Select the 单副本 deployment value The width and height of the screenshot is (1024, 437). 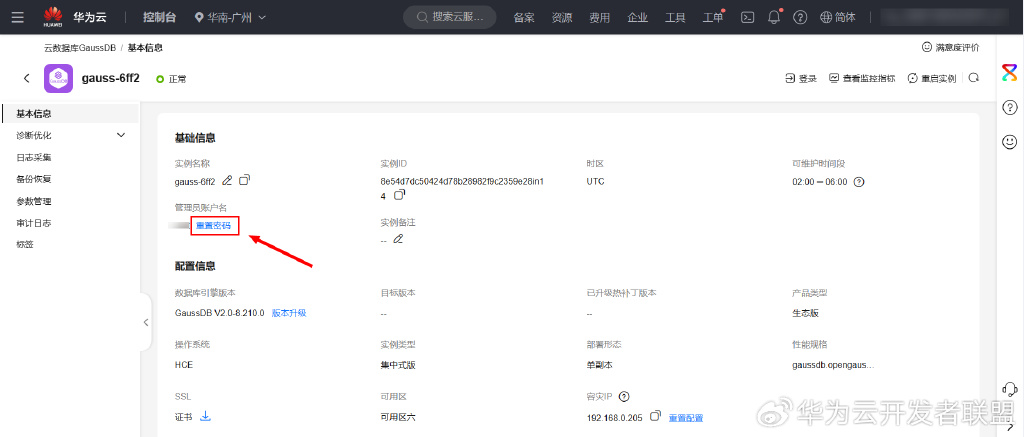600,365
